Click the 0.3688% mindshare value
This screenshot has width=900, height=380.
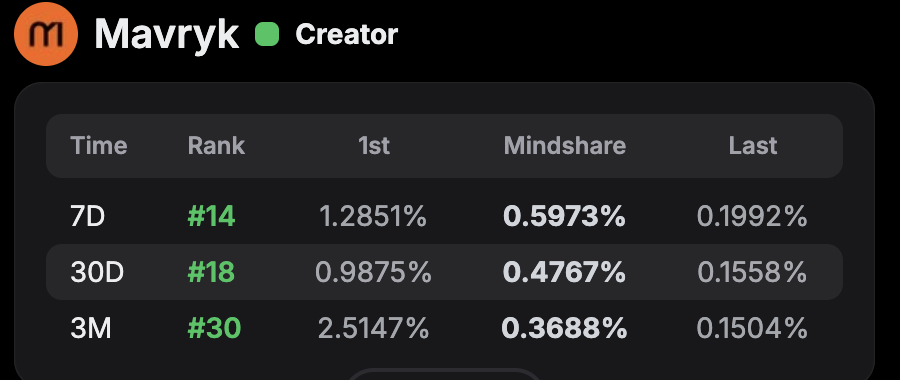pos(564,328)
